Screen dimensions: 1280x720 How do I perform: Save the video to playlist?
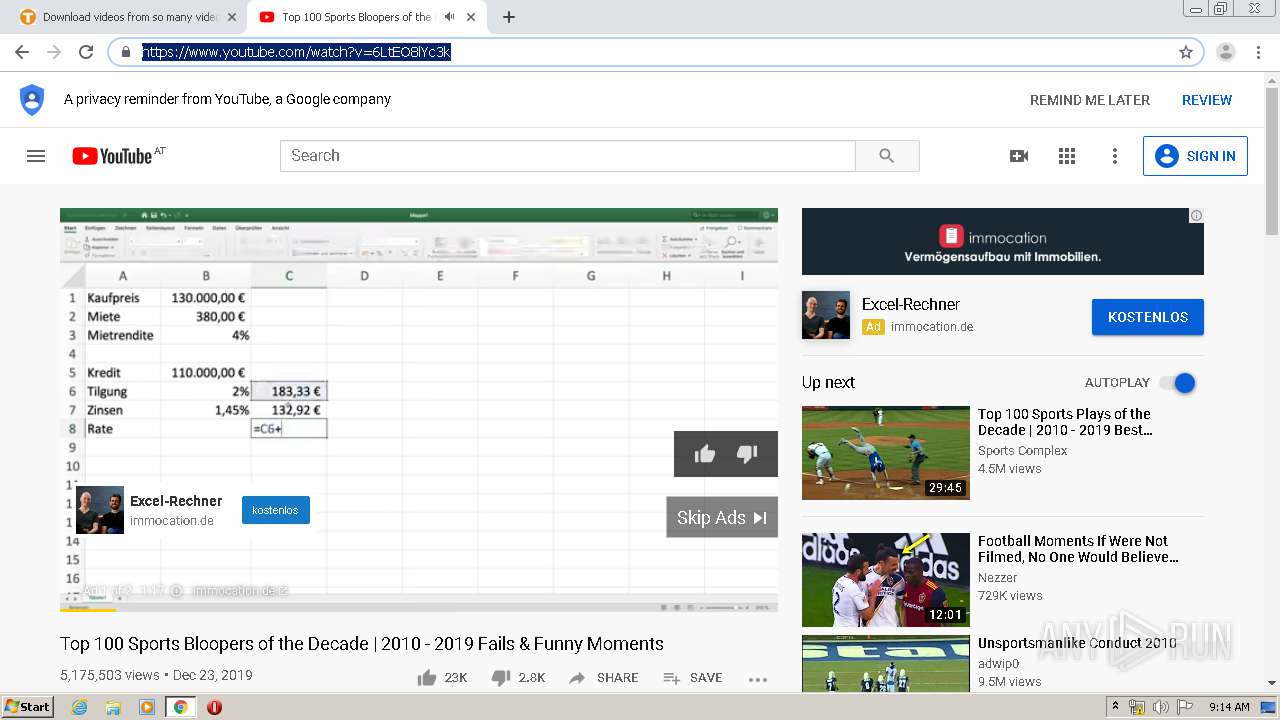point(692,678)
